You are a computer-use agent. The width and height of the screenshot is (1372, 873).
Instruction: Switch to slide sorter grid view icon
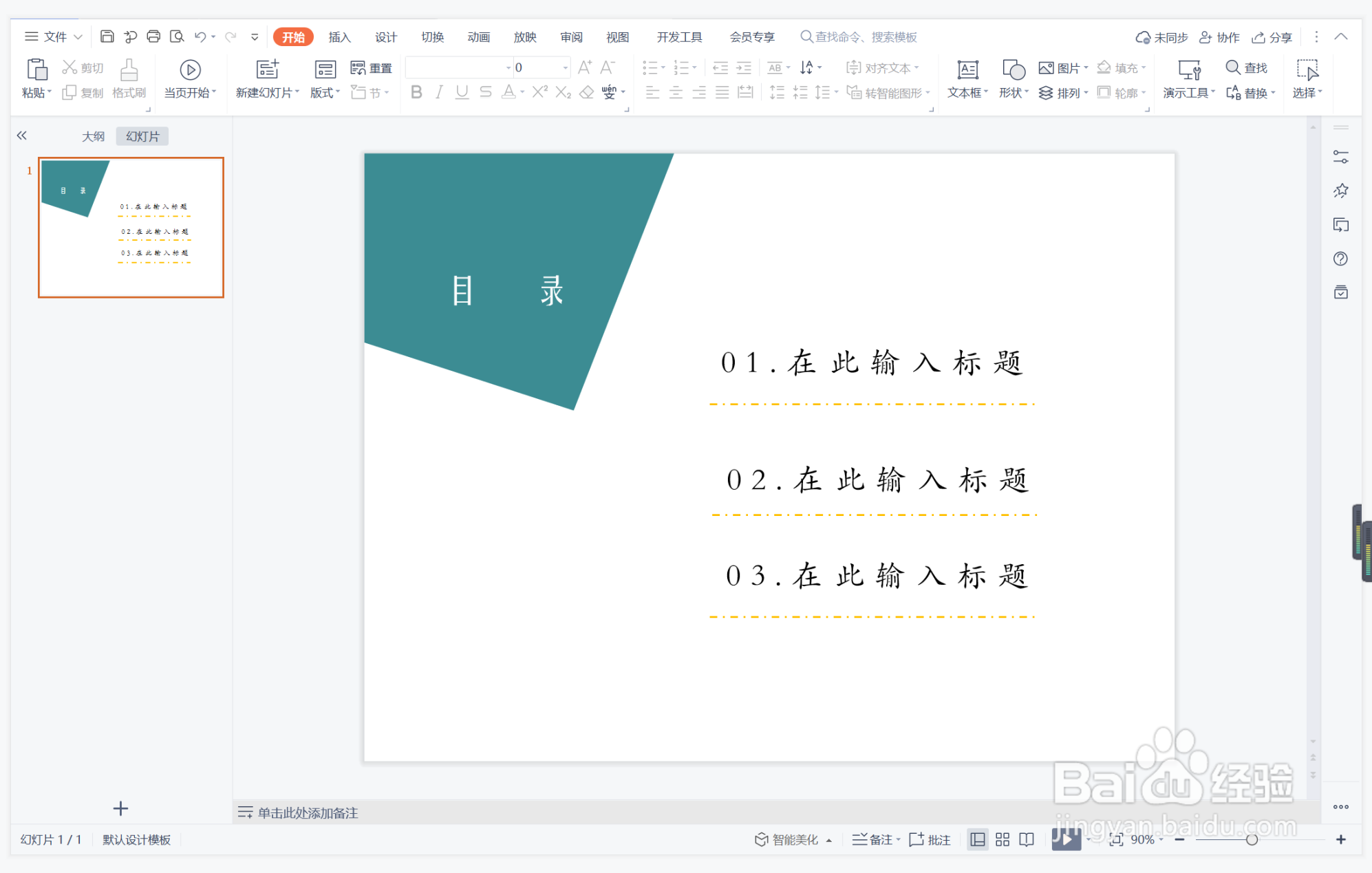tap(1003, 839)
